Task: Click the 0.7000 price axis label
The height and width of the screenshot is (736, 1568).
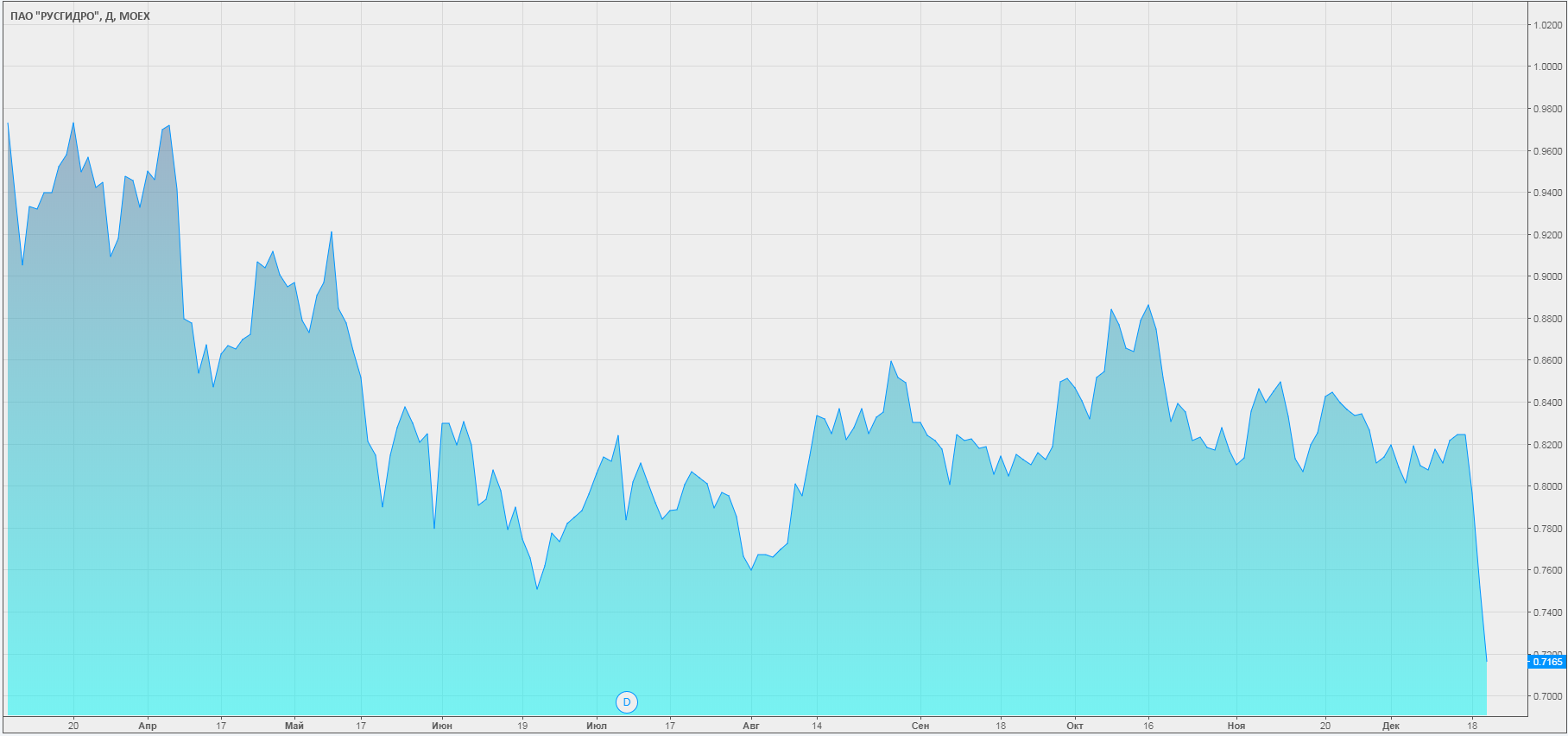Action: 1547,696
